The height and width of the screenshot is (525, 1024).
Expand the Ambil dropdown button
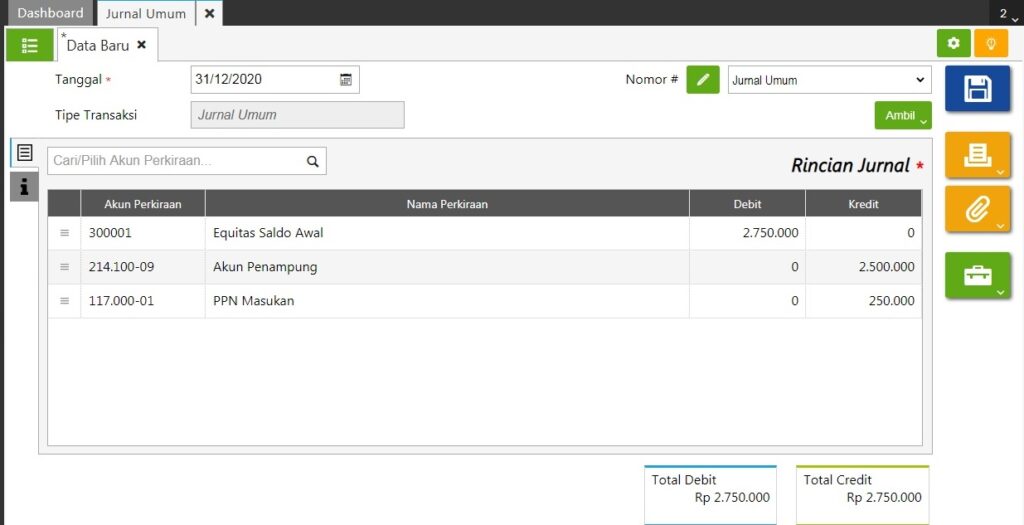(x=903, y=116)
